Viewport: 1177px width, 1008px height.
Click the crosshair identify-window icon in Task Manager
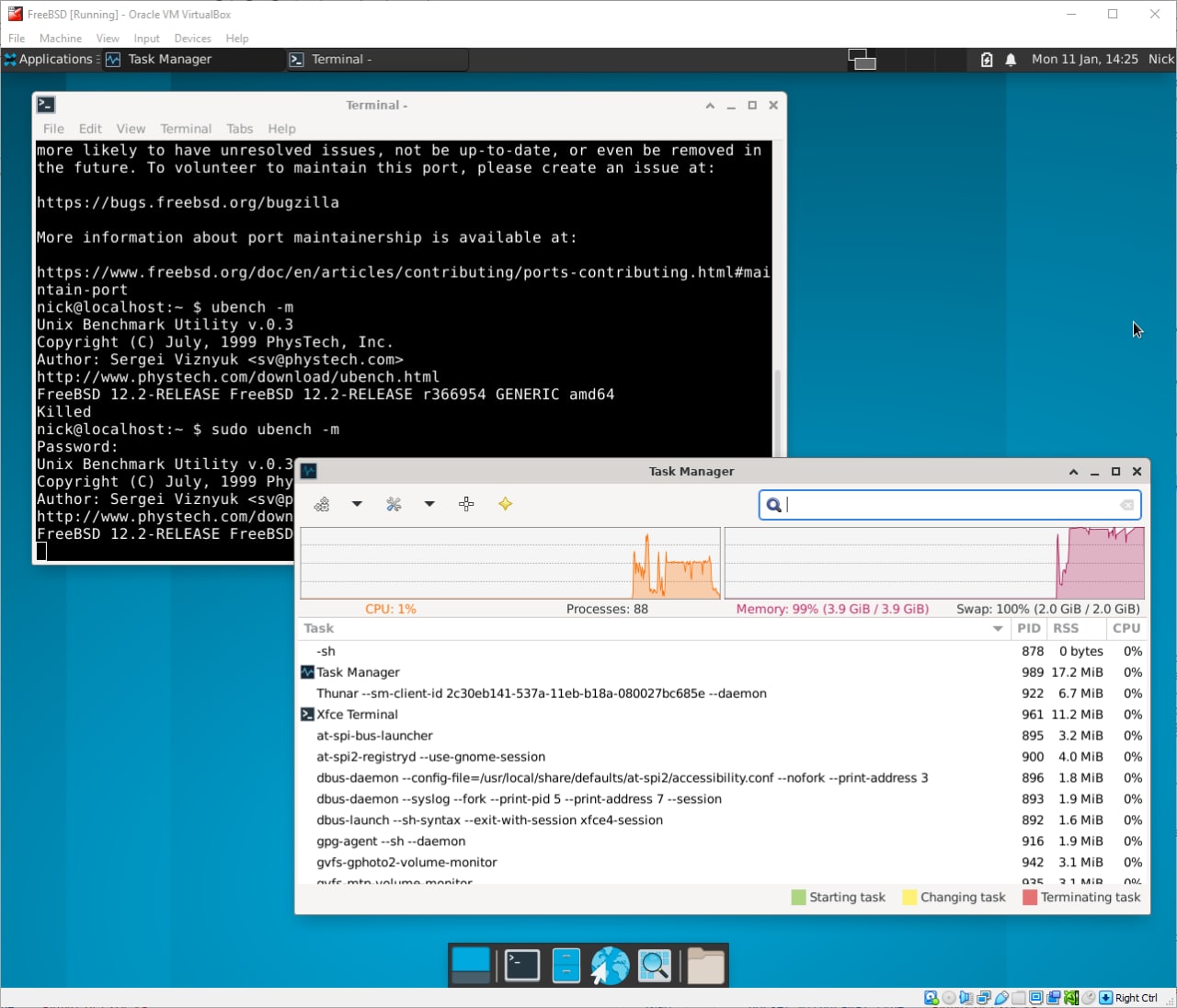tap(466, 504)
